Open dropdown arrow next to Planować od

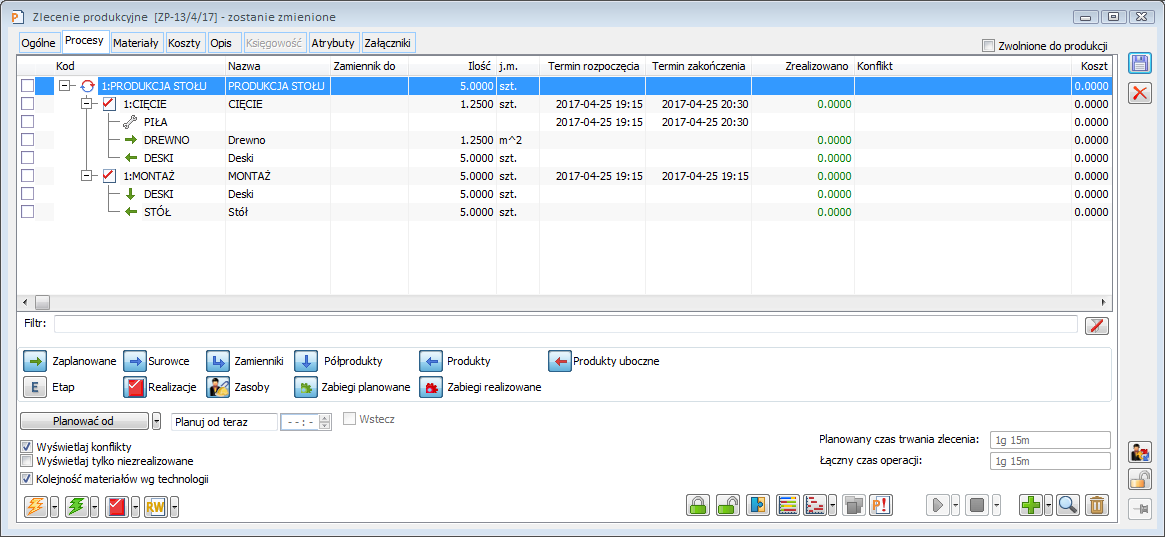[157, 421]
